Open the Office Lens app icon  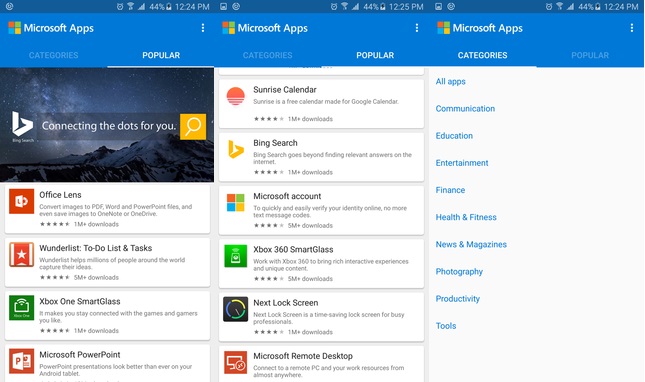[x=21, y=201]
